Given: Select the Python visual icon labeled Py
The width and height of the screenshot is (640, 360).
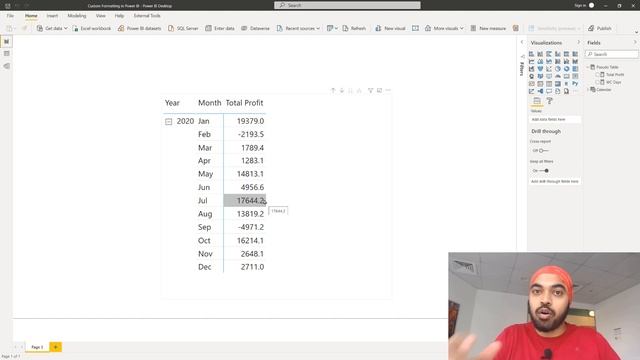Looking at the screenshot, I should pos(575,83).
